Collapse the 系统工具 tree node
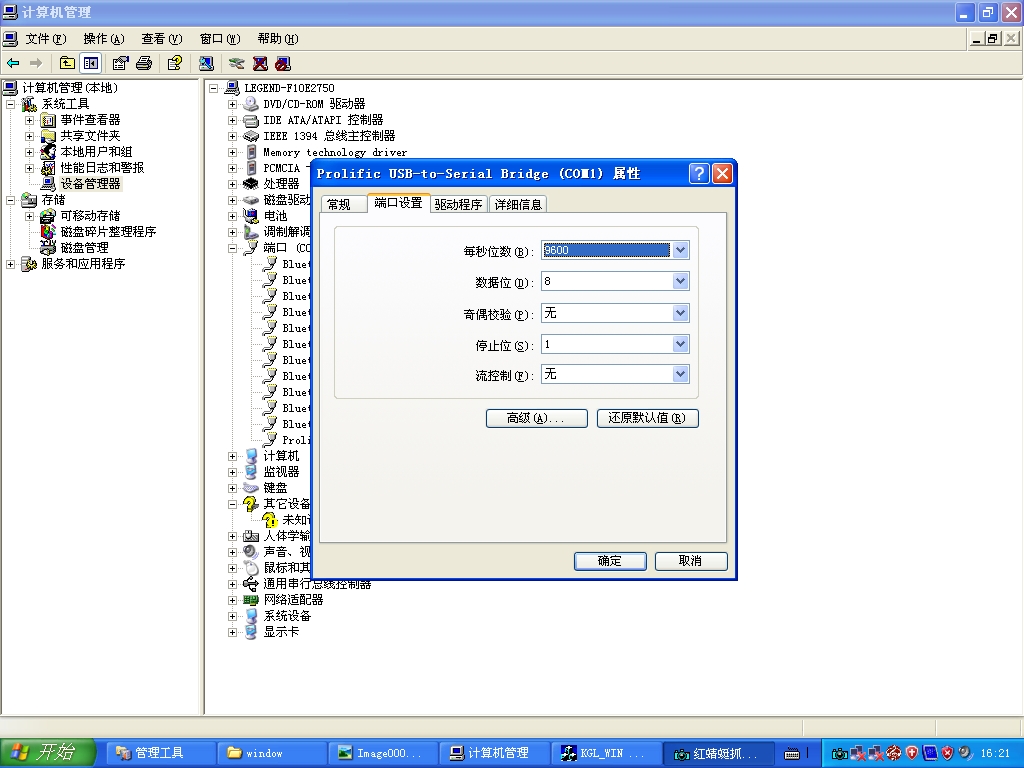 point(10,104)
